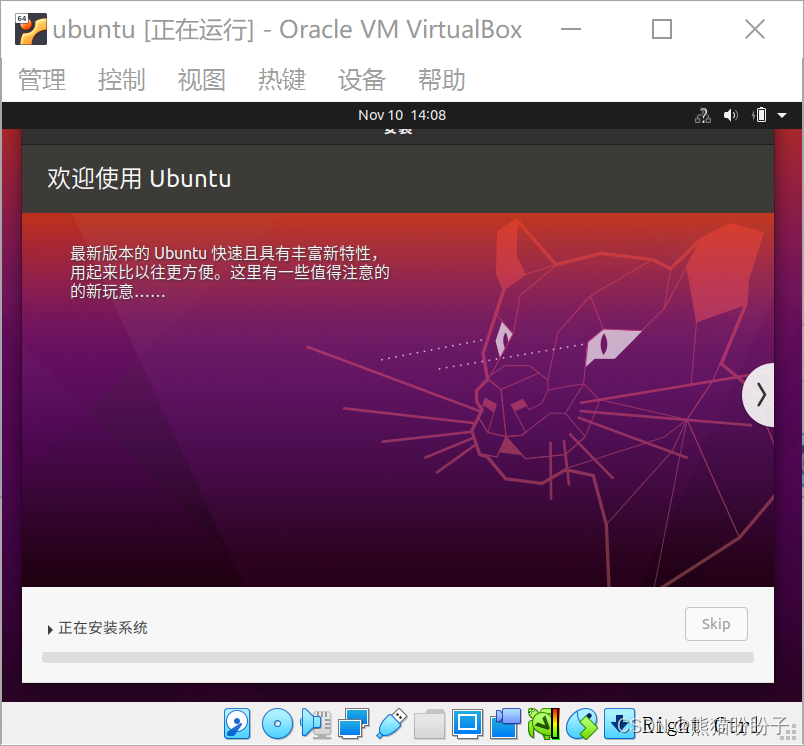Screen dimensions: 804x746
Task: Click the VirtualBox app icon in title bar
Action: tap(31, 29)
